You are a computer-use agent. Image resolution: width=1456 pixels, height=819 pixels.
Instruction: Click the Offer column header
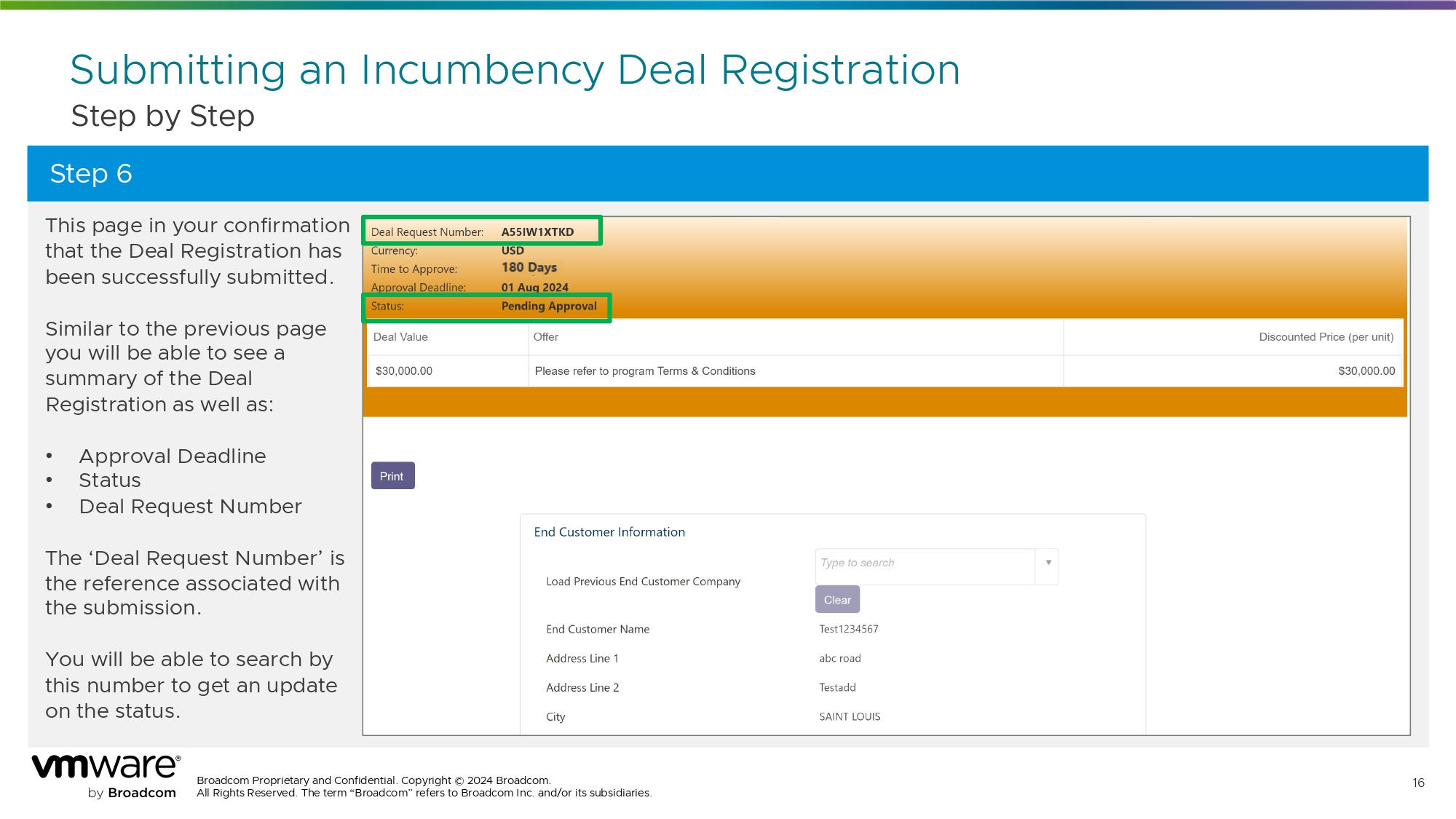(x=546, y=337)
